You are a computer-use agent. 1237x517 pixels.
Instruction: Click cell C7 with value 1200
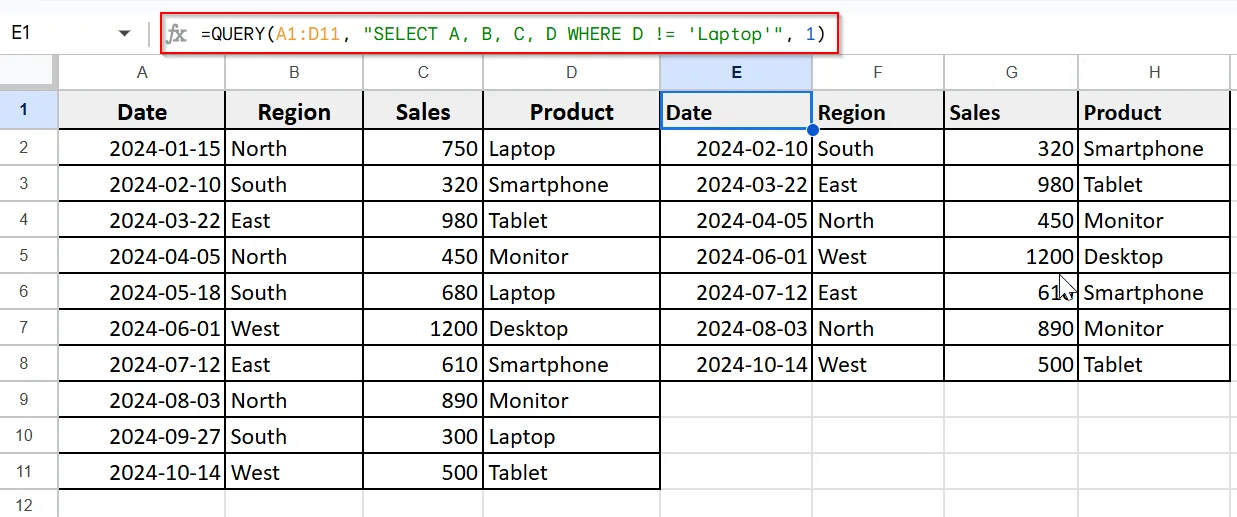pyautogui.click(x=423, y=328)
